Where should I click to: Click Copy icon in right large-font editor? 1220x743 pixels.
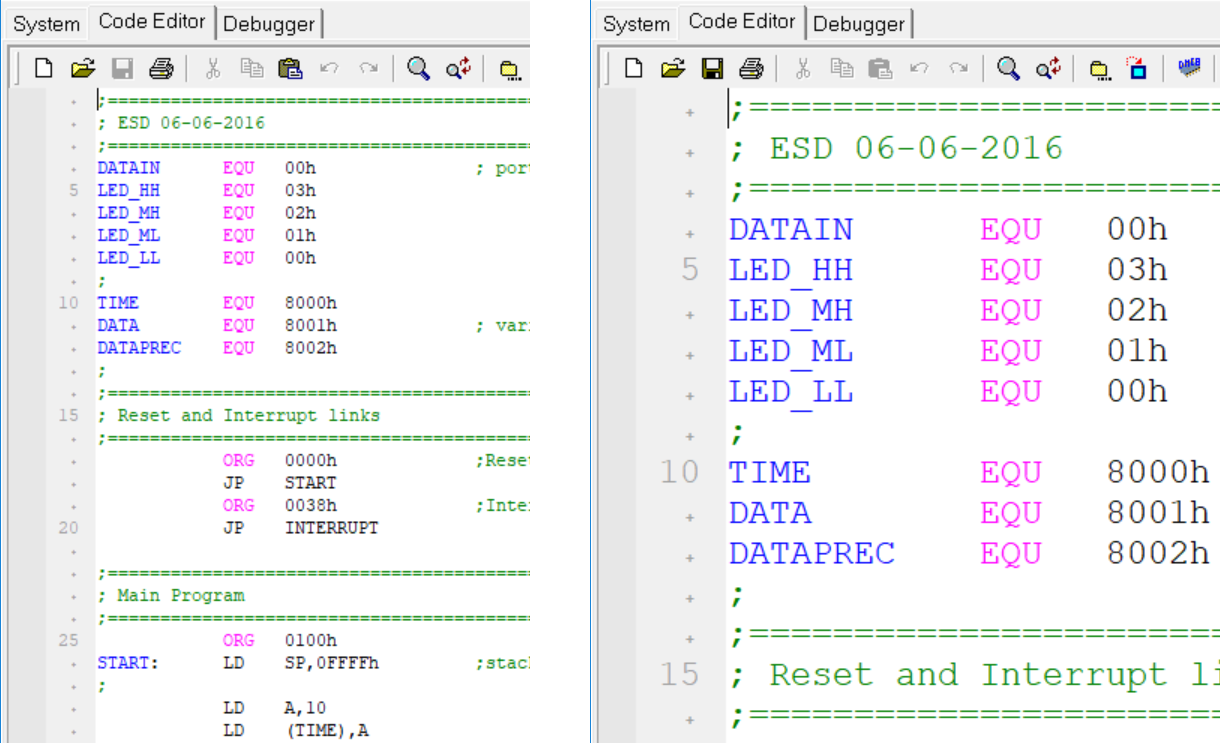click(841, 68)
